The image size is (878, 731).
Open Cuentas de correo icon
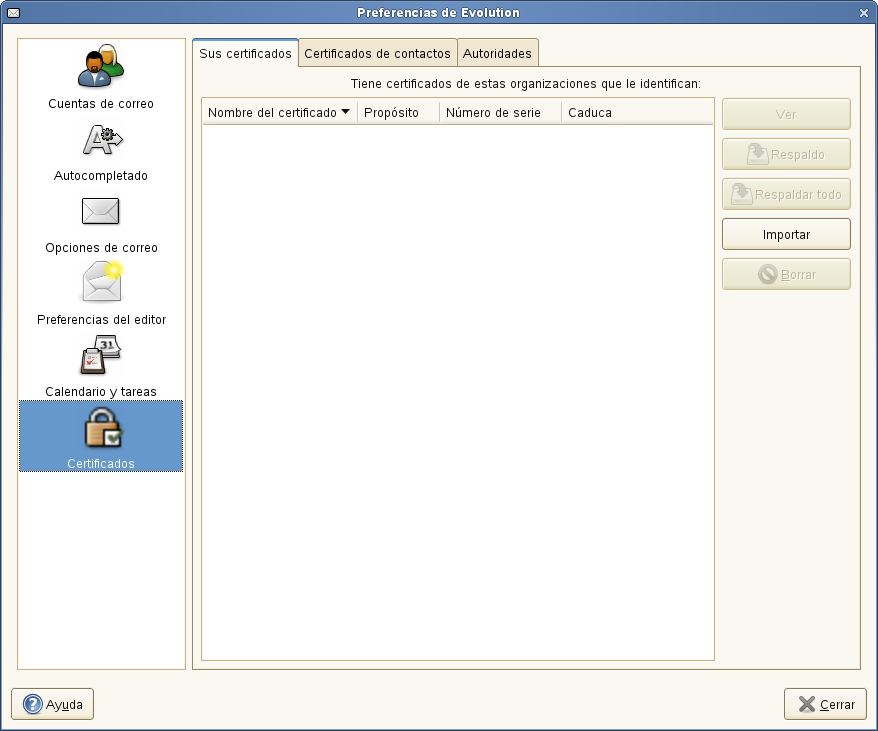101,66
